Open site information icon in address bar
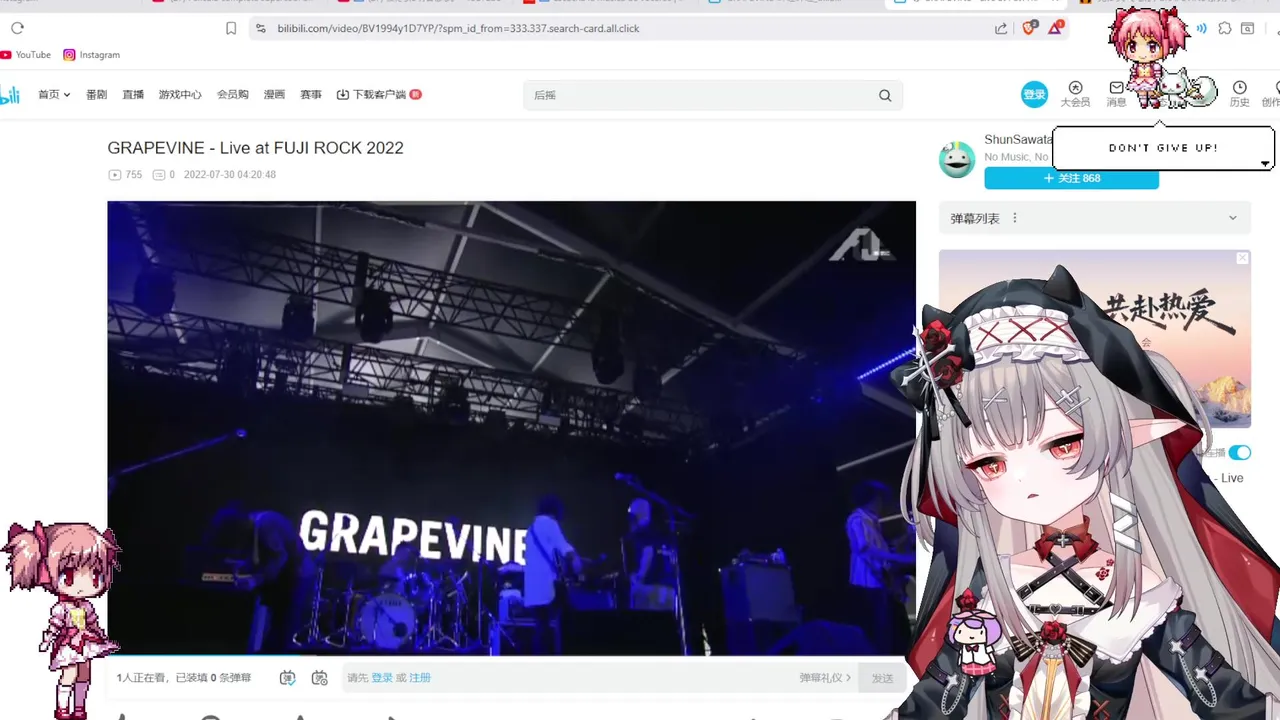Image resolution: width=1280 pixels, height=720 pixels. [261, 28]
